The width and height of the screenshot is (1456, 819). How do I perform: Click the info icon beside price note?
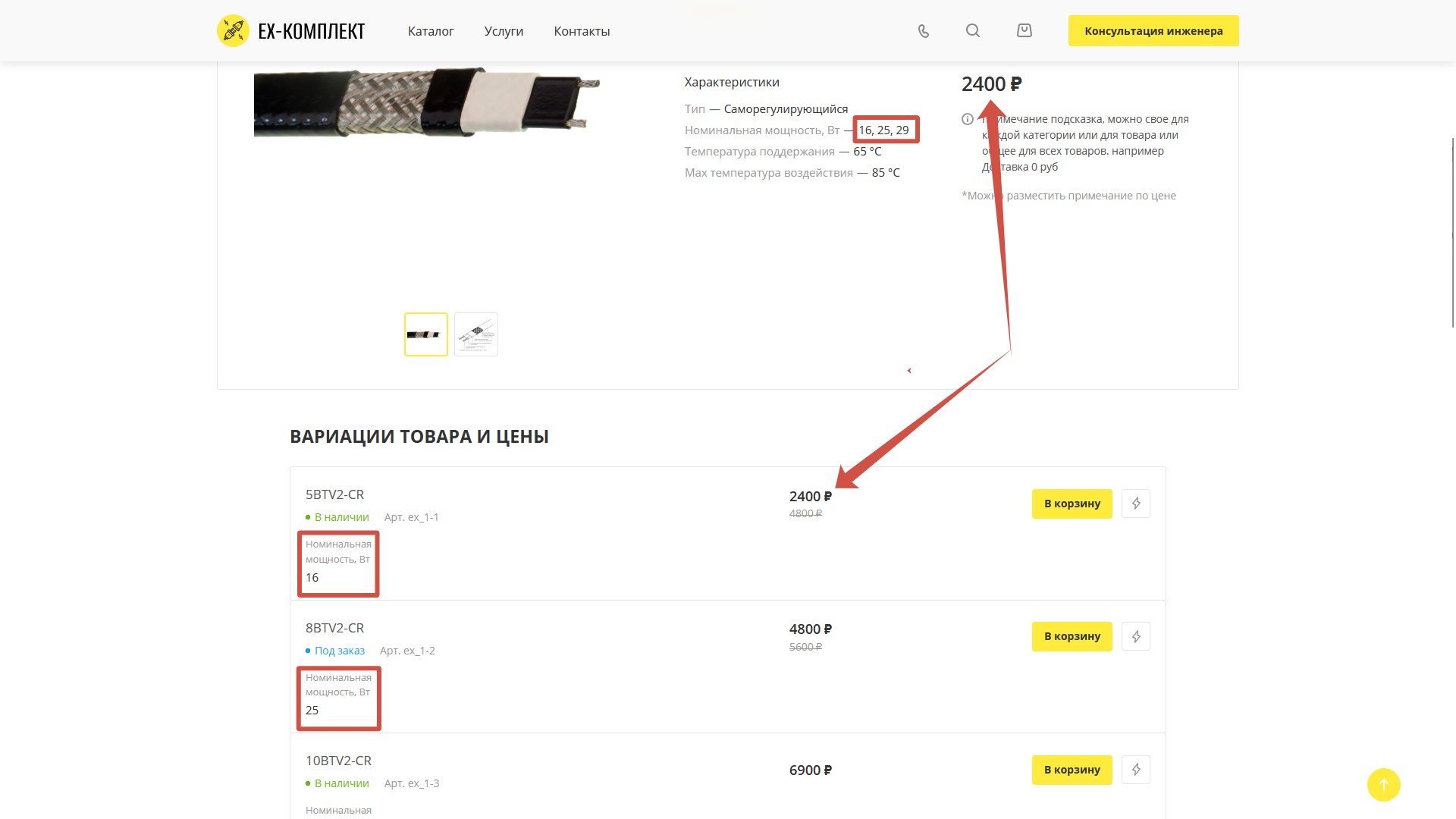[x=968, y=119]
